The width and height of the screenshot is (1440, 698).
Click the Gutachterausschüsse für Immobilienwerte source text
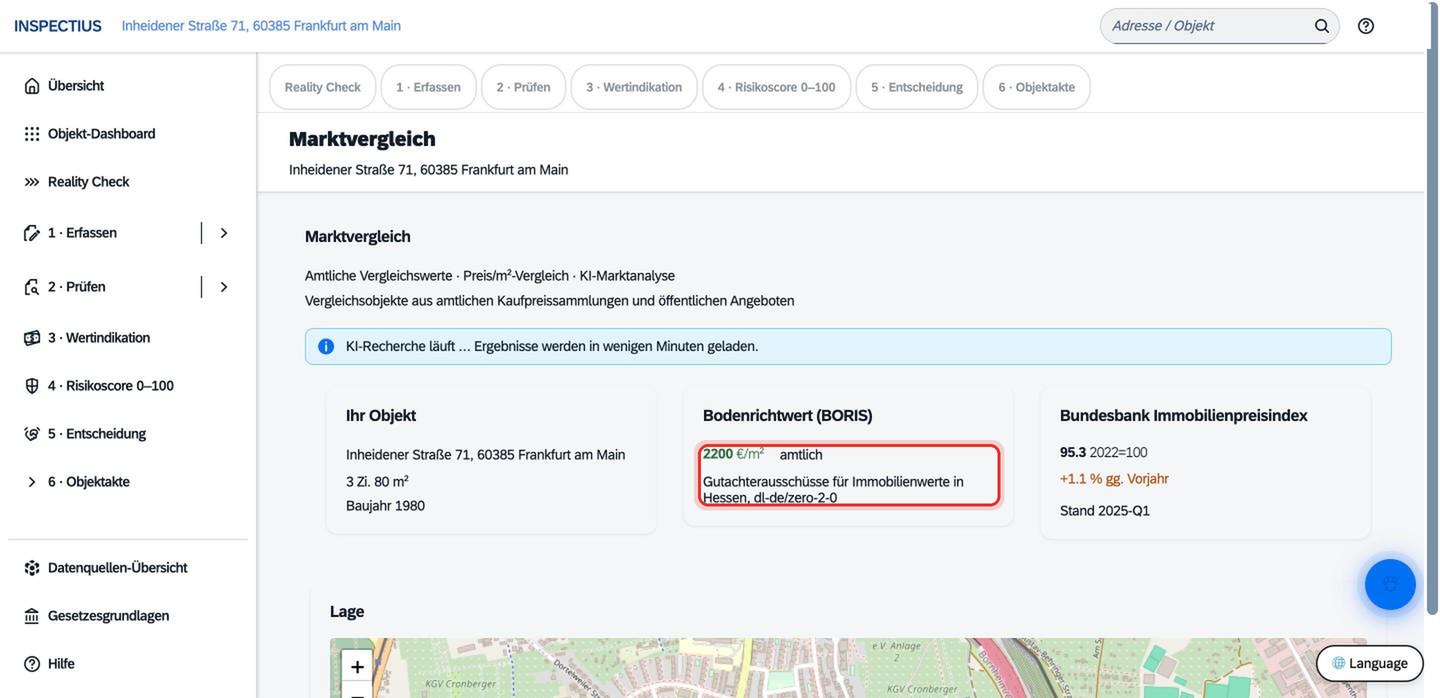[x=833, y=490]
